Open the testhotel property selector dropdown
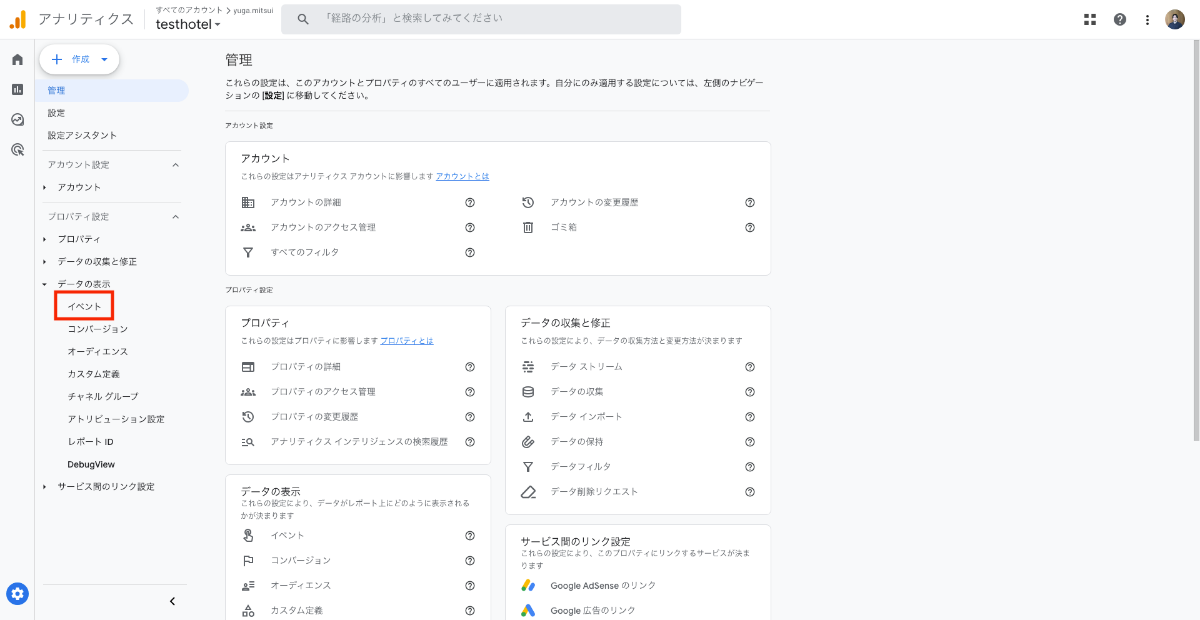The height and width of the screenshot is (620, 1200). pyautogui.click(x=188, y=24)
